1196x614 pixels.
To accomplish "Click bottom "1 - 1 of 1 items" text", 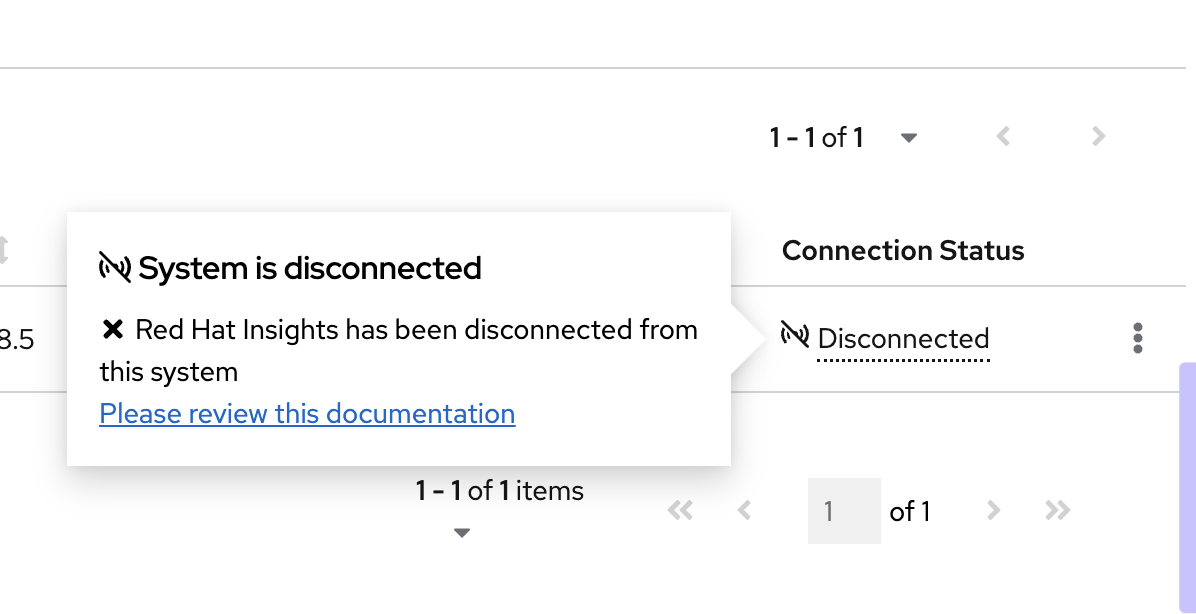I will pos(499,490).
